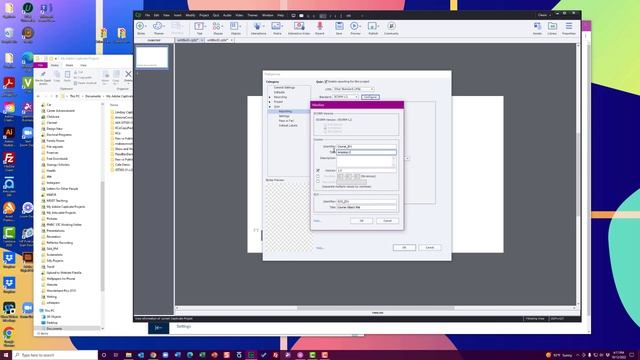Image resolution: width=640 pixels, height=360 pixels.
Task: Click Cancel in the Manifest dialog
Action: tap(387, 221)
